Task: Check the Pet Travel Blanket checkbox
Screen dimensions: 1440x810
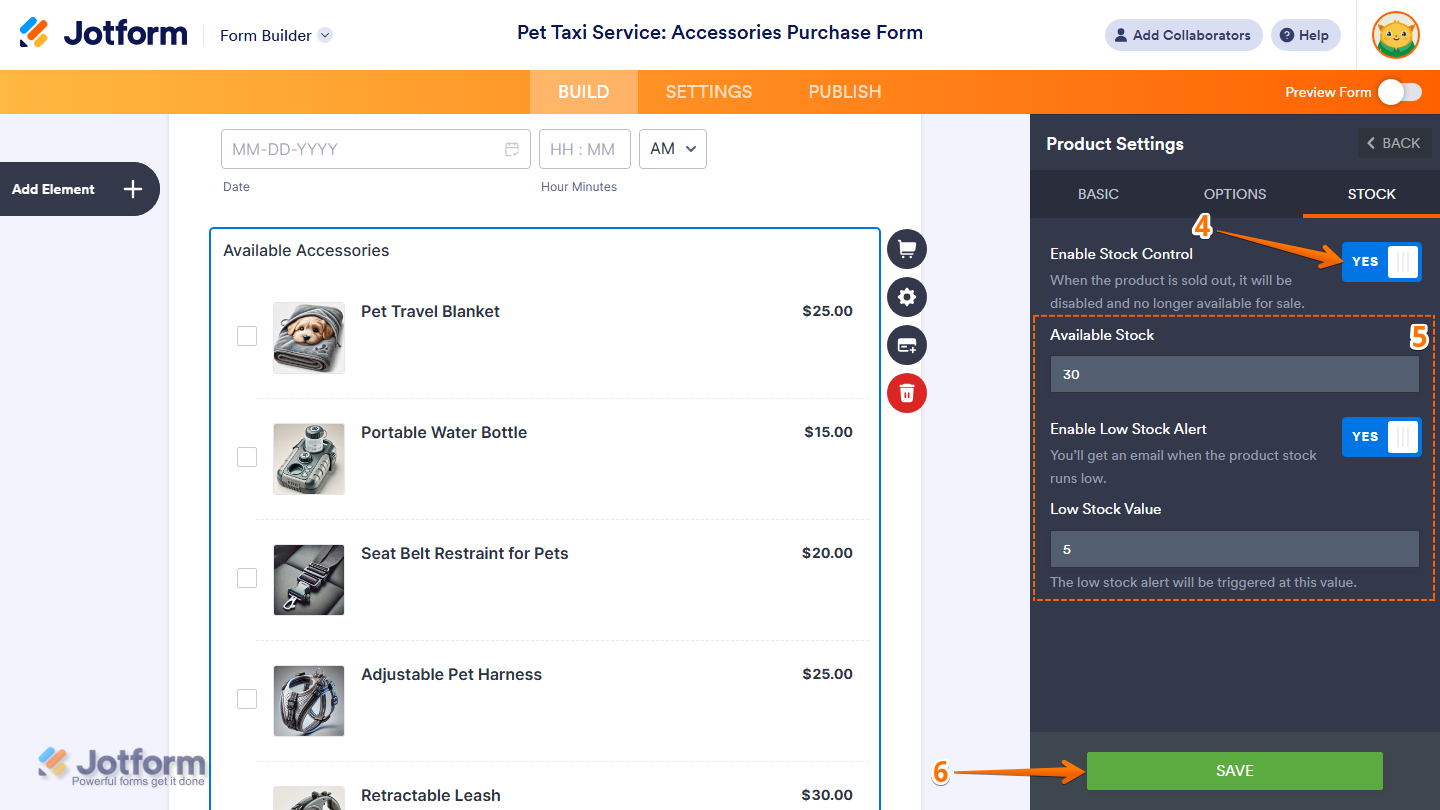Action: click(247, 336)
